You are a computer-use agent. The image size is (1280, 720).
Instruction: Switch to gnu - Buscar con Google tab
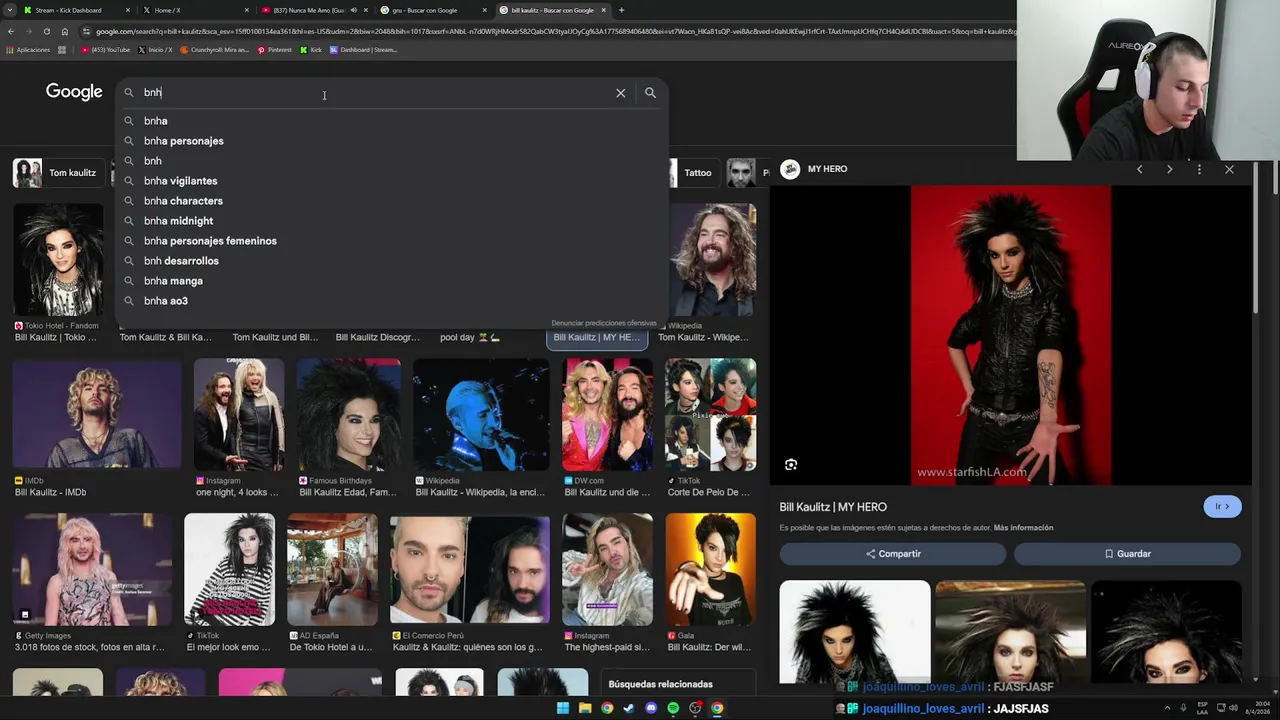tap(433, 10)
